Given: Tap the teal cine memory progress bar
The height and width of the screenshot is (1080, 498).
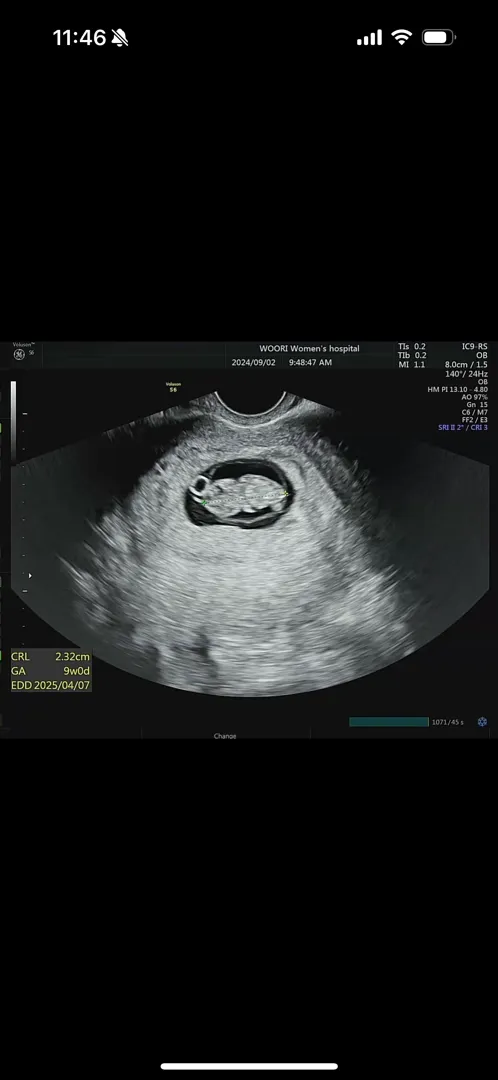Looking at the screenshot, I should [x=388, y=722].
